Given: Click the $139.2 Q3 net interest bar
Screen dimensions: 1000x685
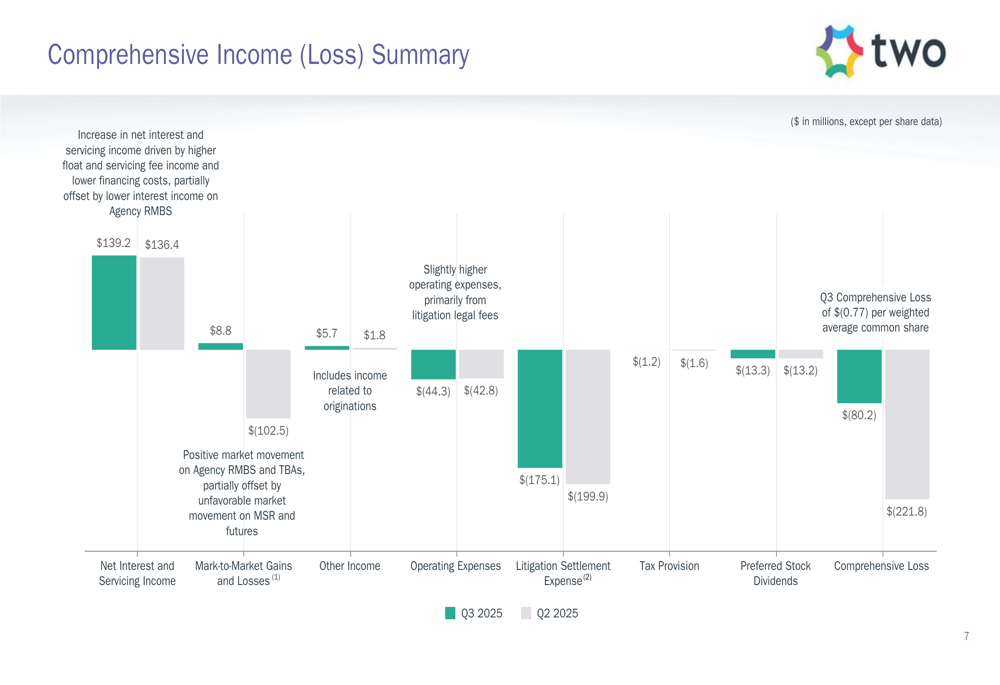Looking at the screenshot, I should pos(114,302).
